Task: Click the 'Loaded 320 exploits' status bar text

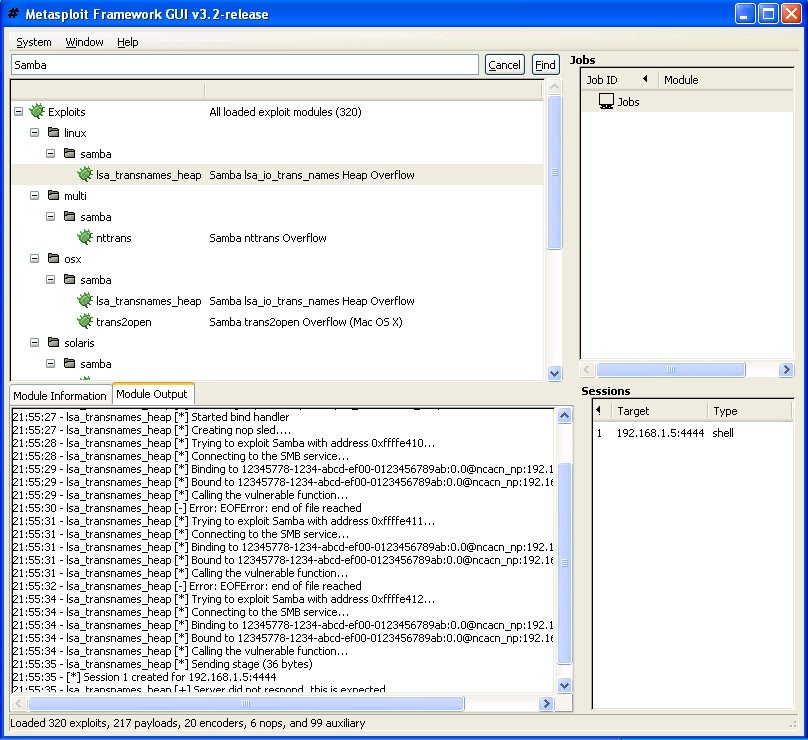Action: click(x=188, y=723)
